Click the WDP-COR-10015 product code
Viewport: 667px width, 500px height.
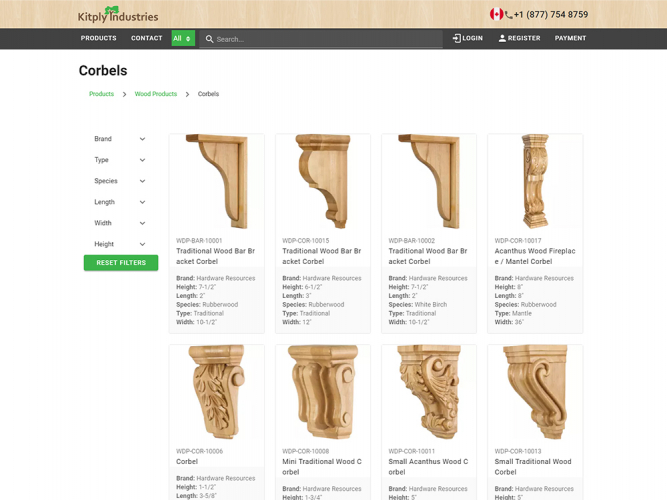305,241
